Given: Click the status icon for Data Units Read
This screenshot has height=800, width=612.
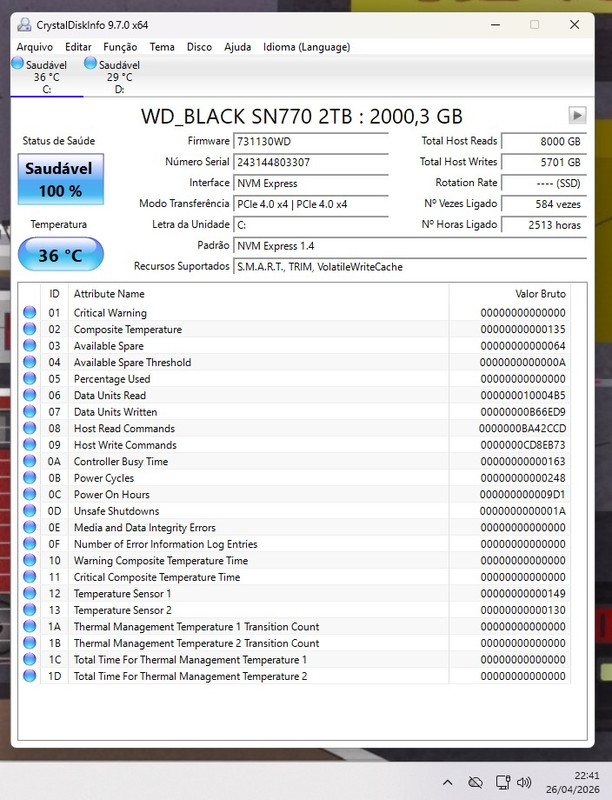Looking at the screenshot, I should 30,395.
